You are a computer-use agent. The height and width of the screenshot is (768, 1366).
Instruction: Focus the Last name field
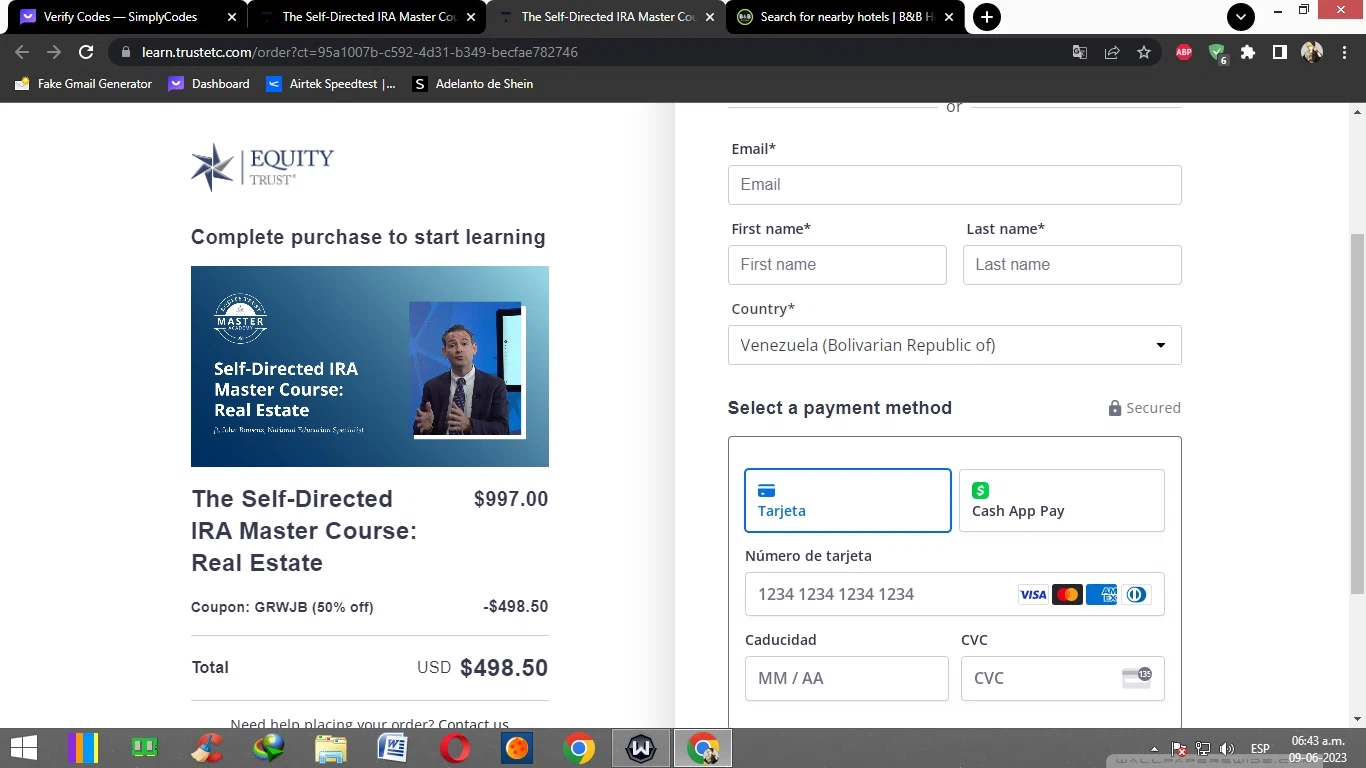coord(1072,265)
